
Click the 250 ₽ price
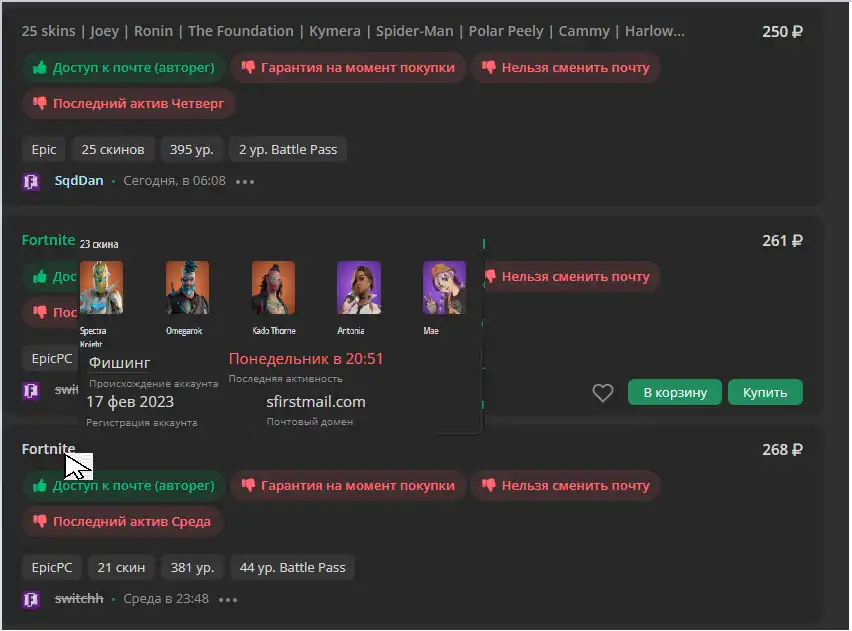[782, 32]
